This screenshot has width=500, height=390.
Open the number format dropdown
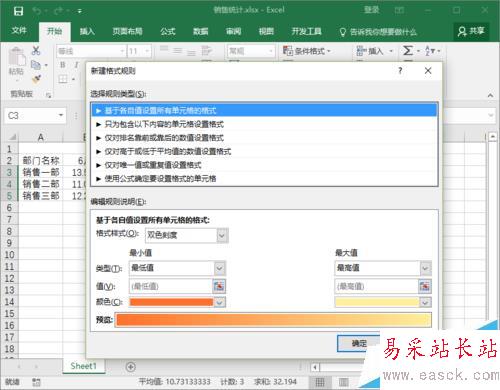270,51
